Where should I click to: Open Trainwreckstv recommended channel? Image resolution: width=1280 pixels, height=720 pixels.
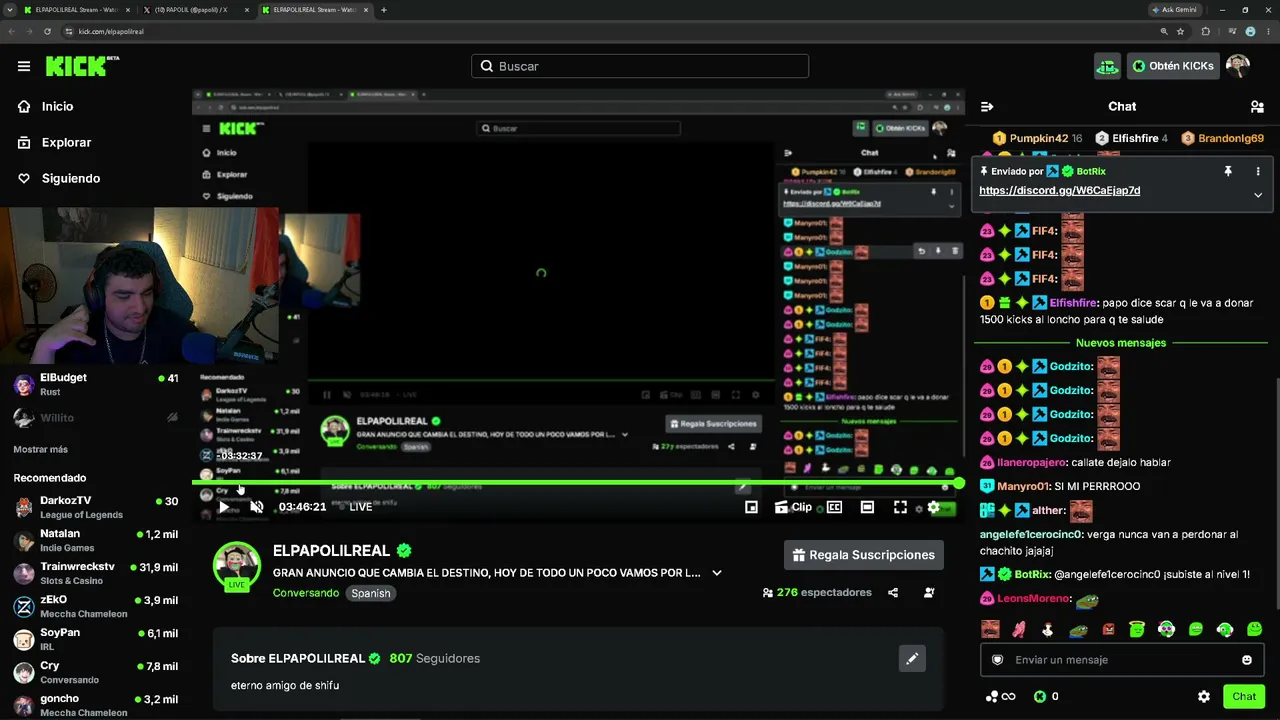click(95, 573)
